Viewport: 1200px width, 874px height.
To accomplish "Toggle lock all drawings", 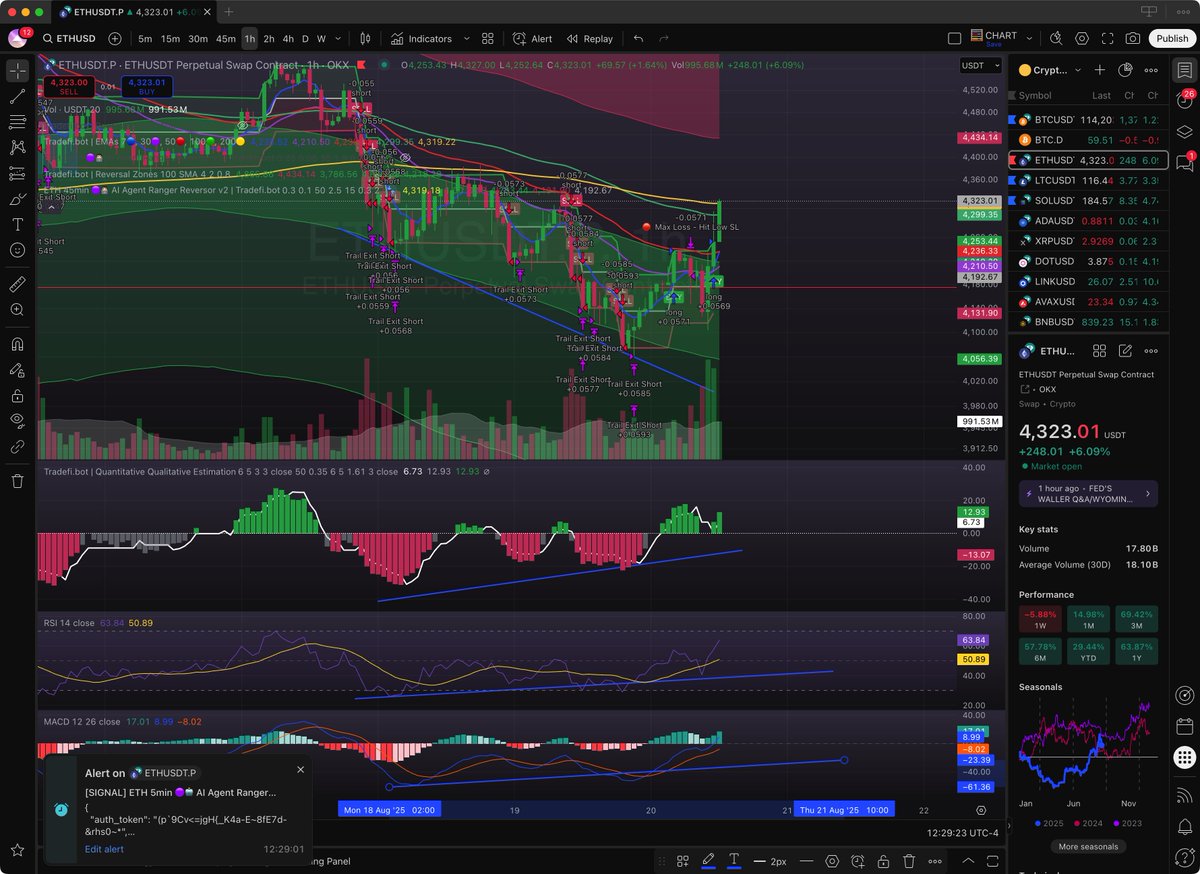I will (17, 395).
